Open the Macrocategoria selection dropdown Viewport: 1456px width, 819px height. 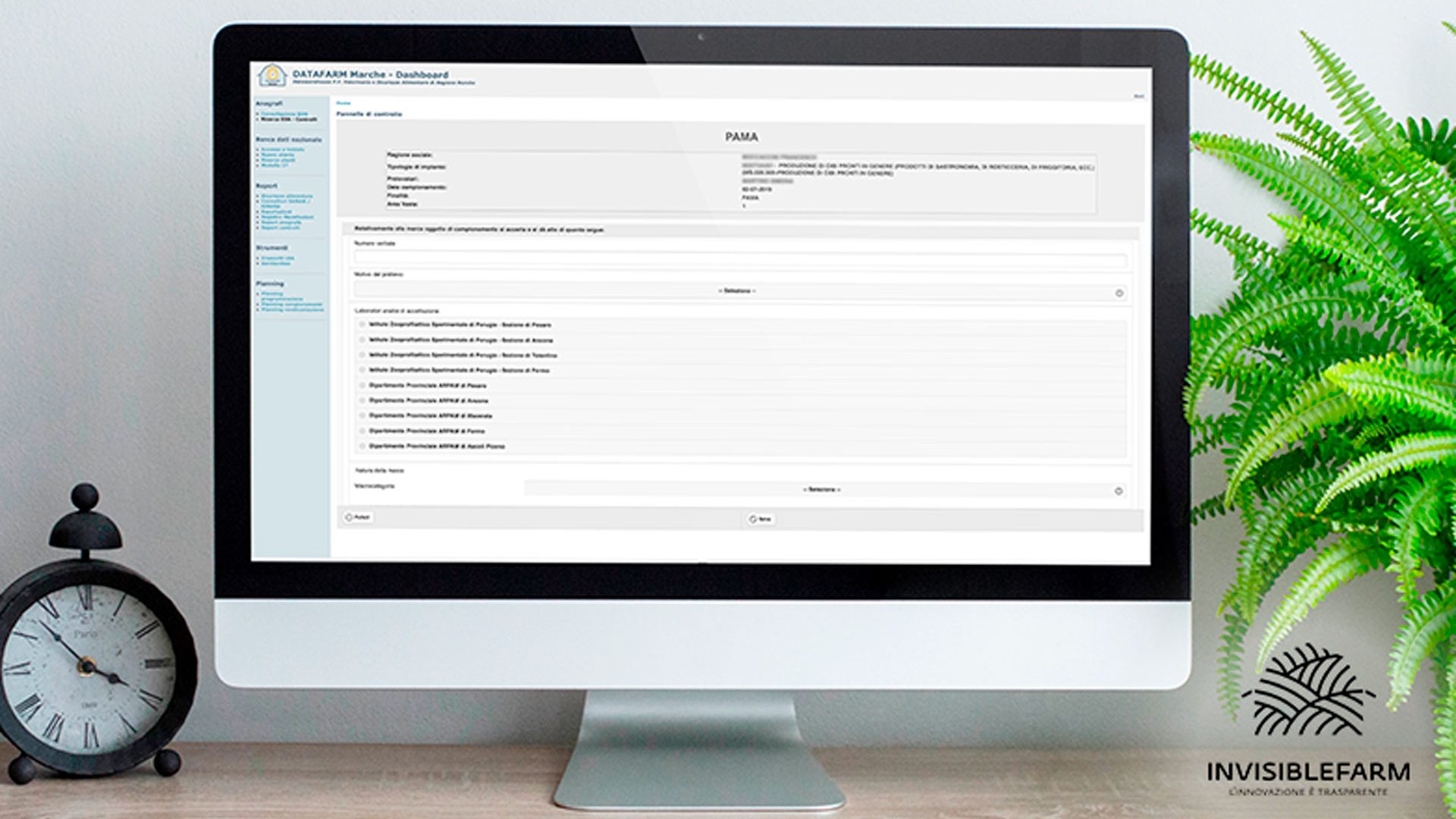[x=825, y=490]
